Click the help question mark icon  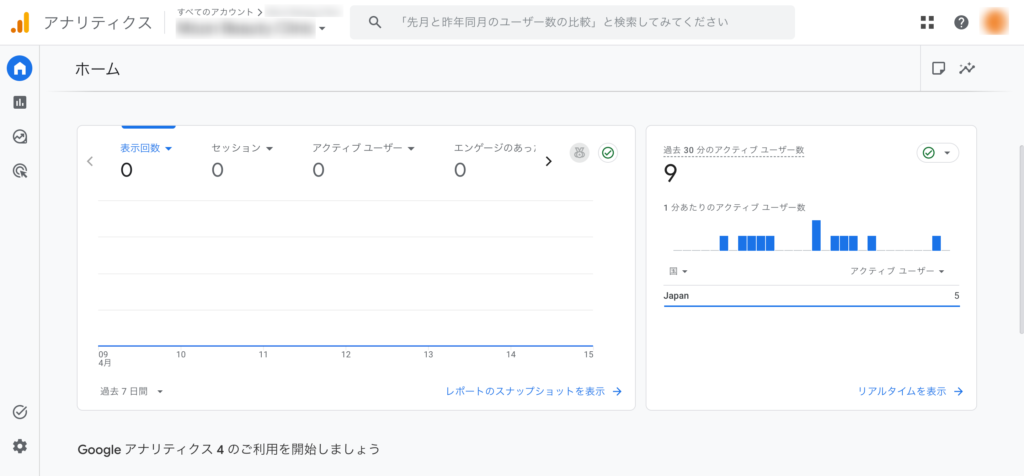point(961,22)
